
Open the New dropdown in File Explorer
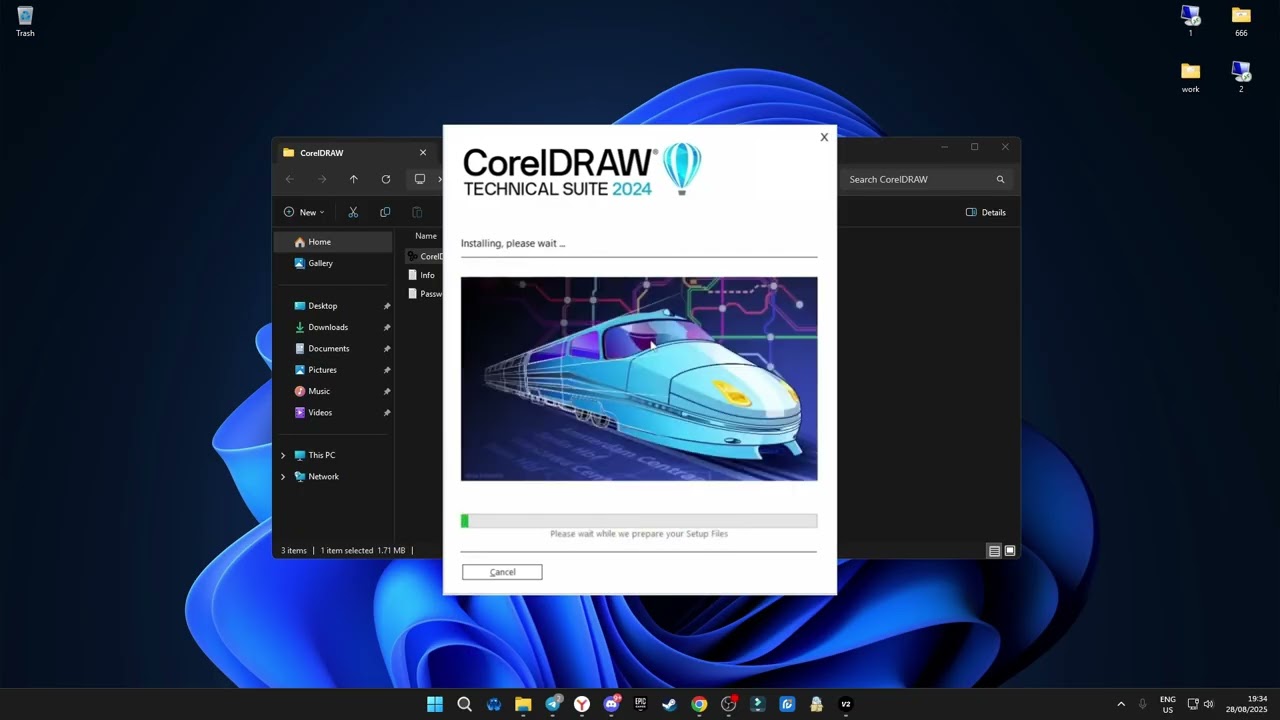(304, 212)
